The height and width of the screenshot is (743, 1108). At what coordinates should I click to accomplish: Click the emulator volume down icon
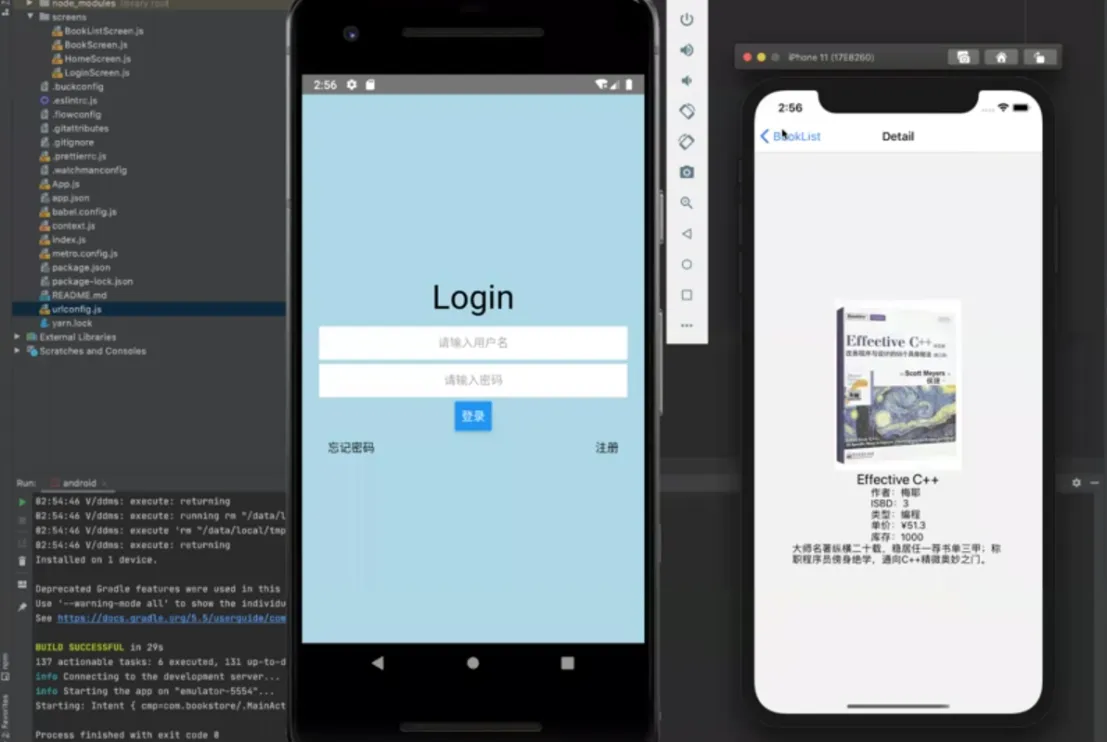(x=686, y=81)
